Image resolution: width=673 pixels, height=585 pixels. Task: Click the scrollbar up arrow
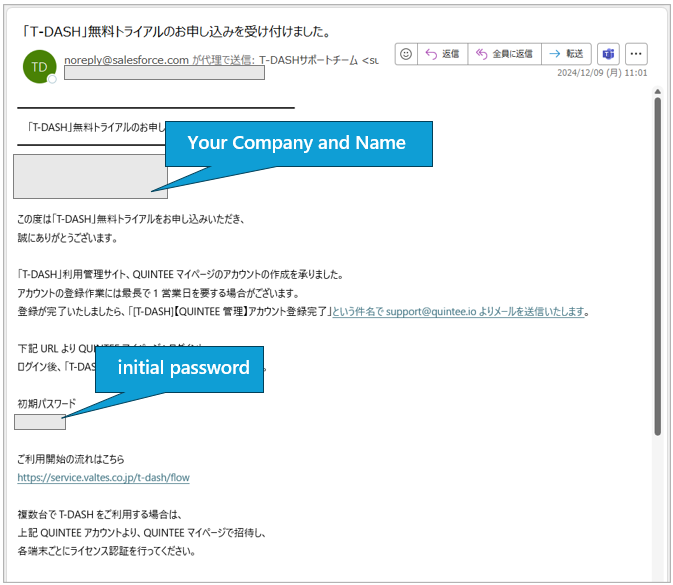point(657,93)
